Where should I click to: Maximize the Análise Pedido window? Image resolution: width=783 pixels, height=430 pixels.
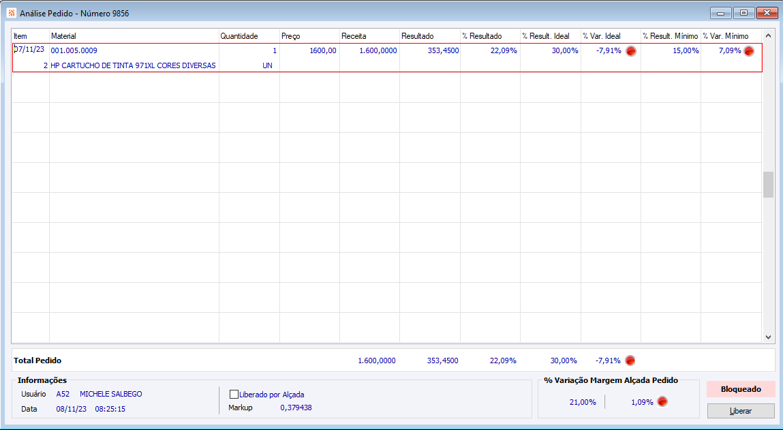pyautogui.click(x=744, y=13)
